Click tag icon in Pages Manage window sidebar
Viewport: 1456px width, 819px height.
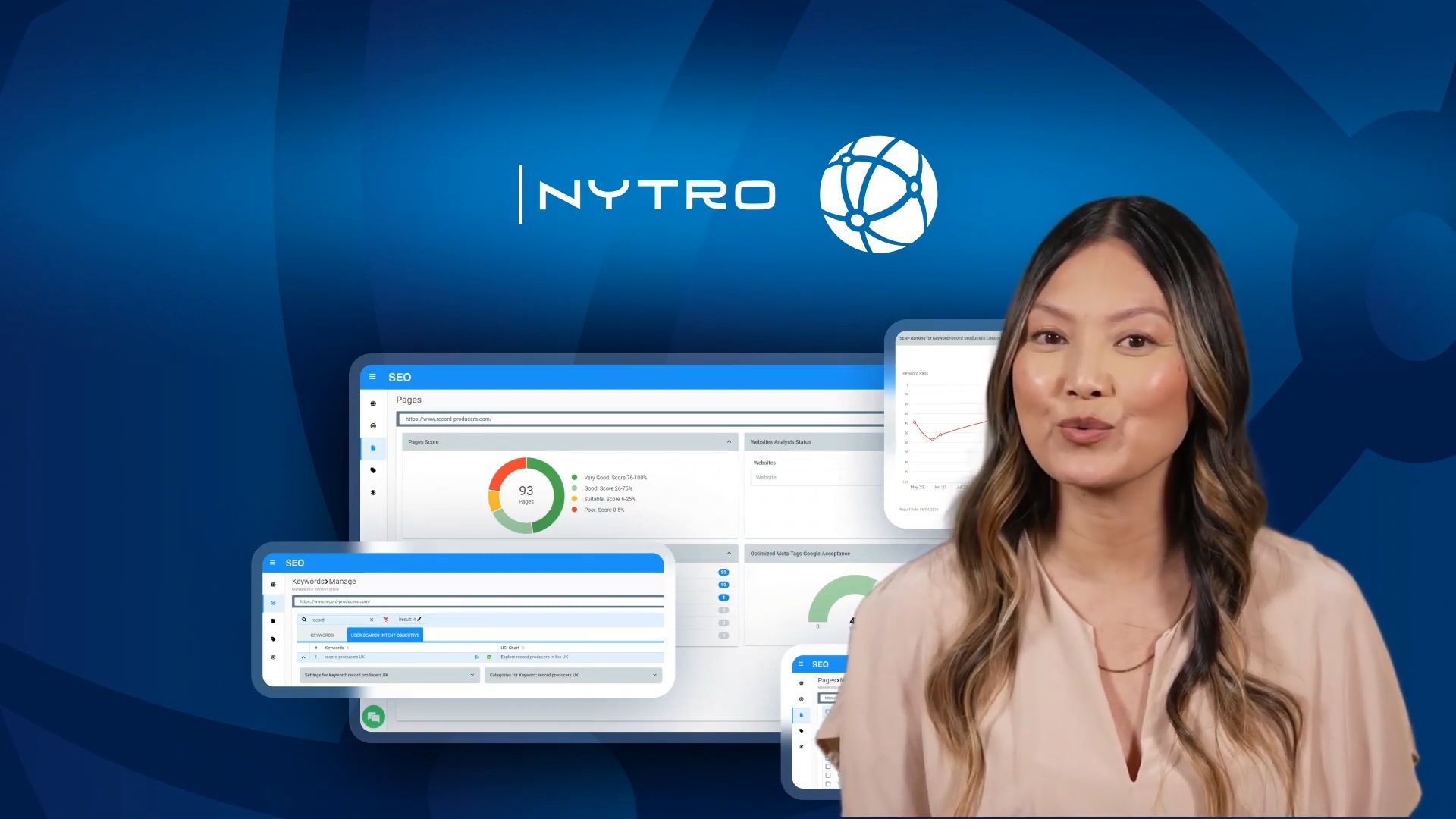pyautogui.click(x=801, y=731)
